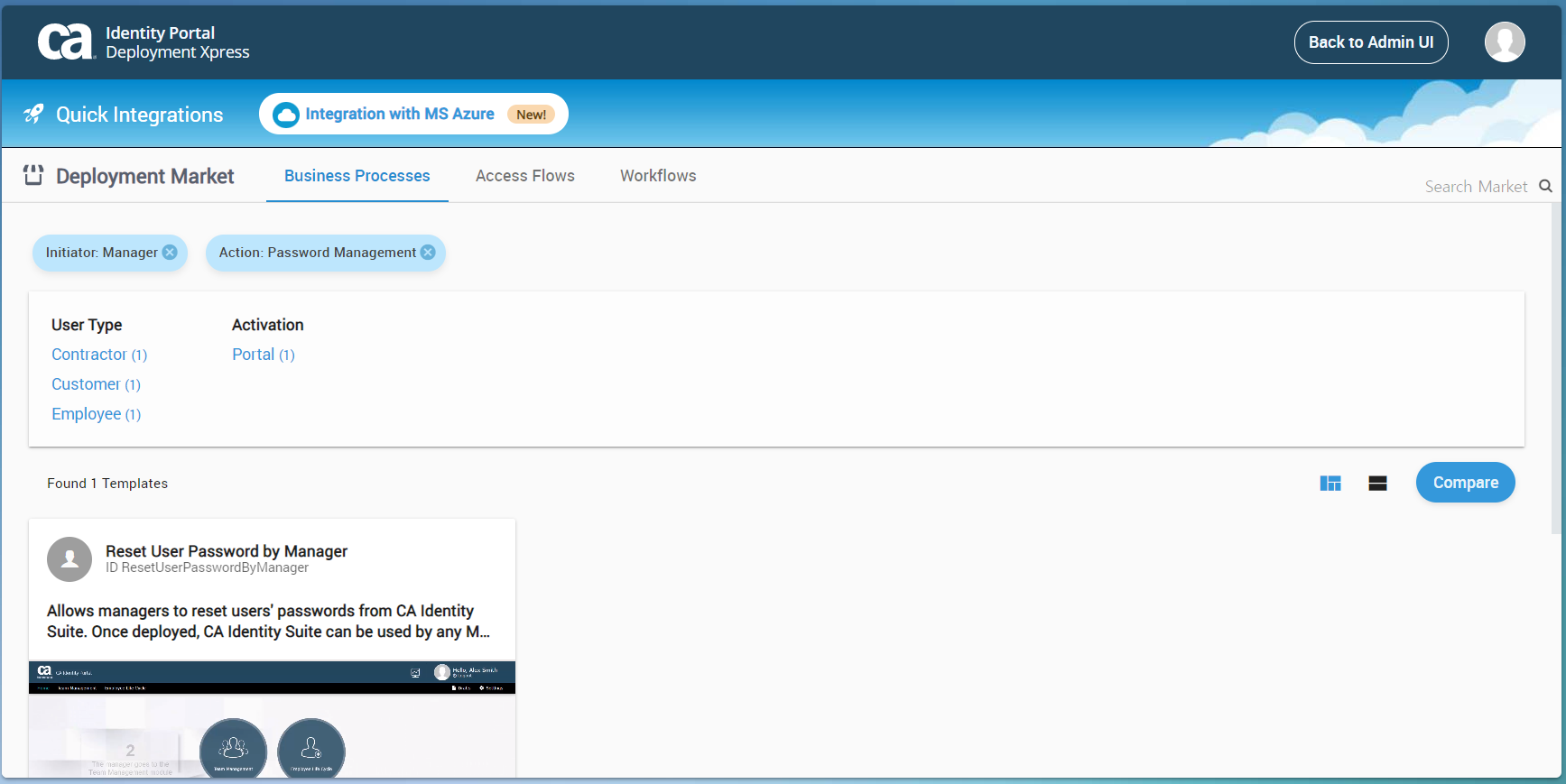The width and height of the screenshot is (1566, 784).
Task: Open the Access Flows tab
Action: click(x=525, y=176)
